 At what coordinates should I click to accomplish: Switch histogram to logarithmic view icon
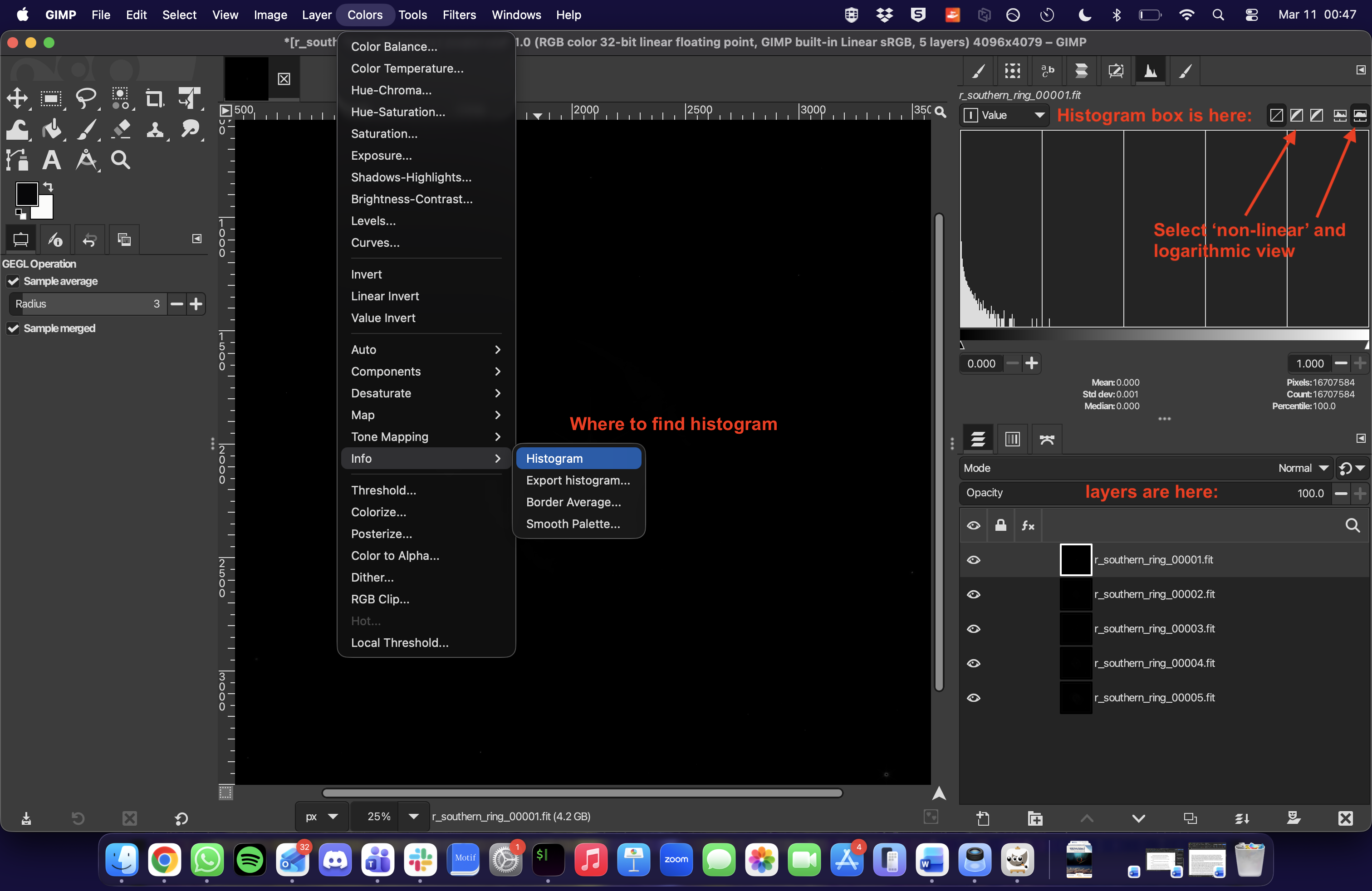pos(1359,115)
